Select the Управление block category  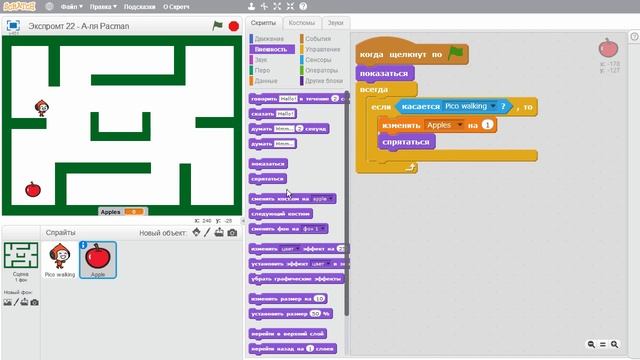click(322, 49)
